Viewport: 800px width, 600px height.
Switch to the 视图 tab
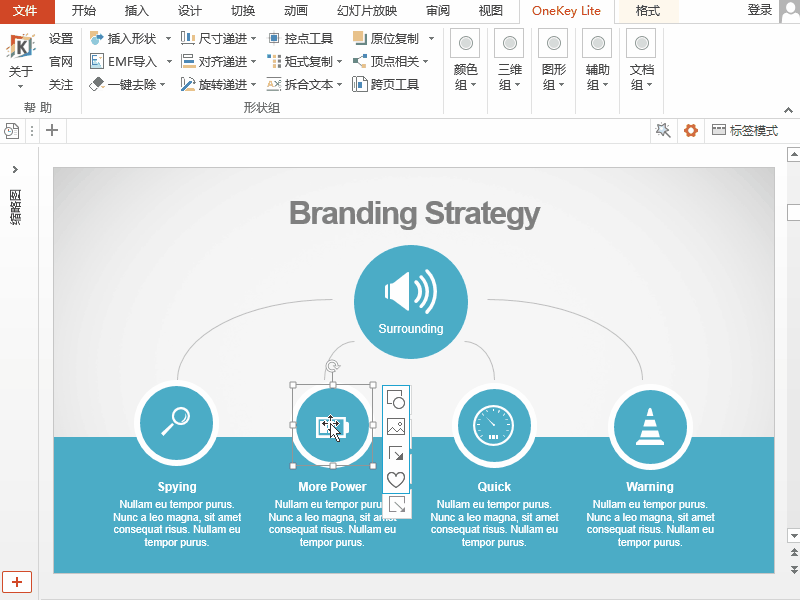tap(491, 11)
